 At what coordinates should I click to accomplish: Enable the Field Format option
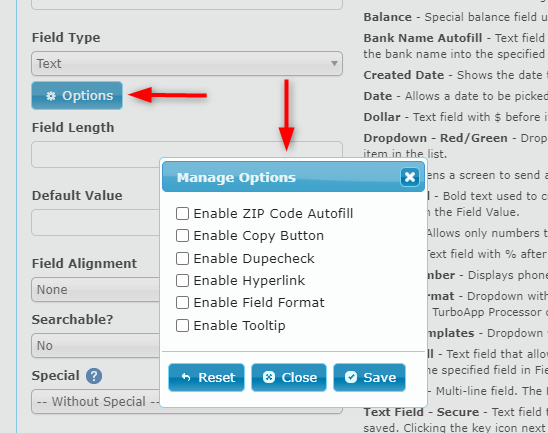(182, 303)
